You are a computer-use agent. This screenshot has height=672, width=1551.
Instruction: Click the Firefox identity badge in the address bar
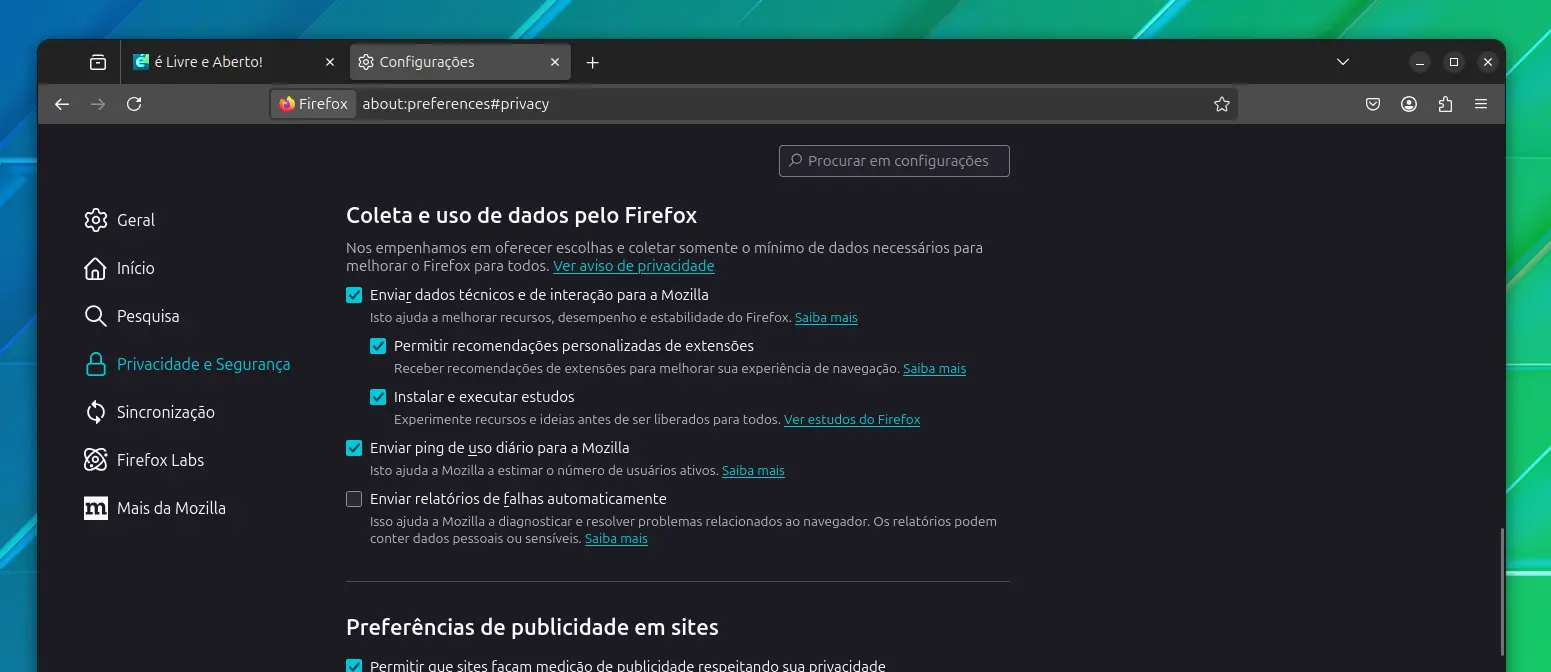(x=313, y=104)
